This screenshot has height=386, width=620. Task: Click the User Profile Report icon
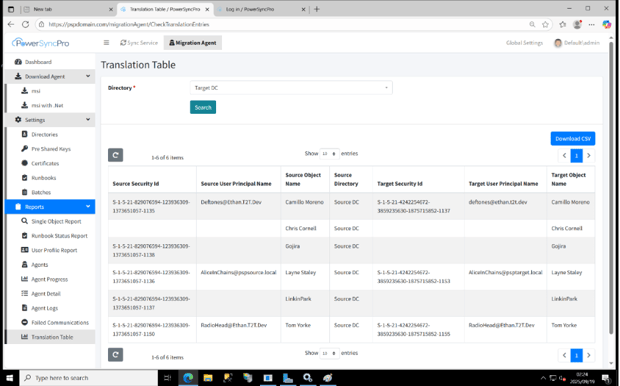25,250
